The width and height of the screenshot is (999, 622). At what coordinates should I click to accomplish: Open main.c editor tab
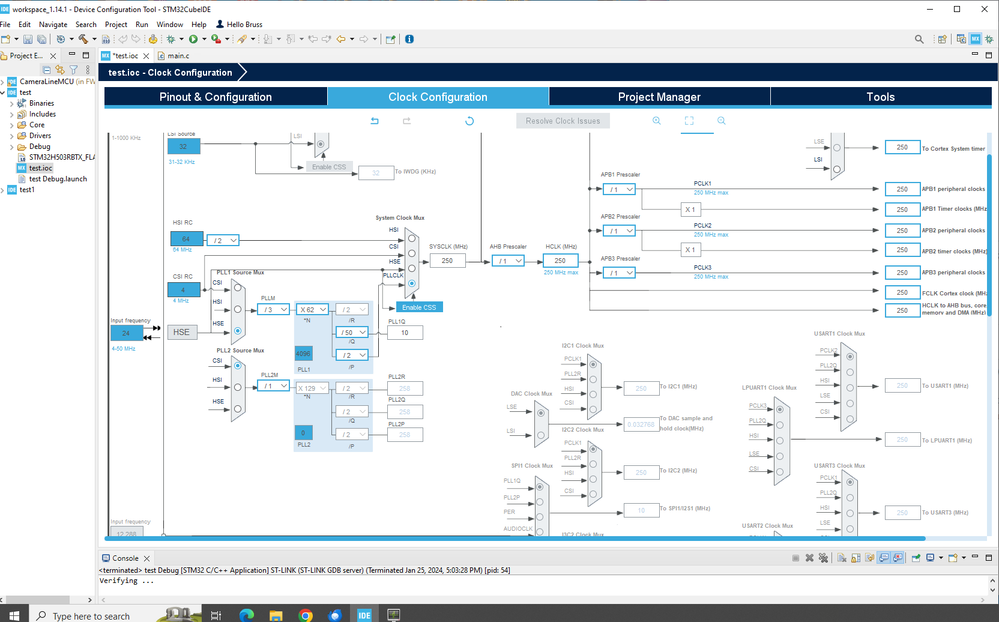coord(177,55)
